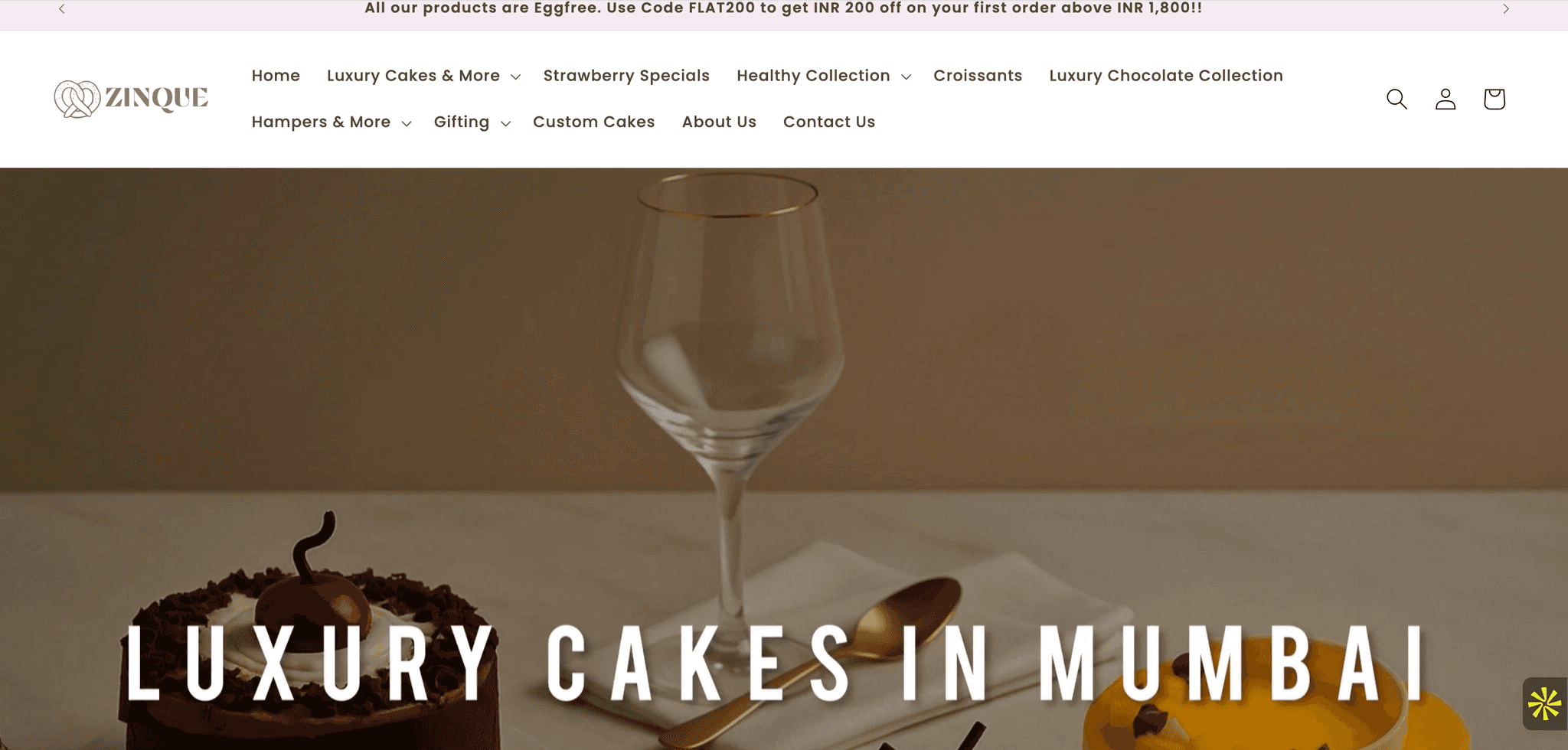Open the search magnifier icon
1568x750 pixels.
(x=1396, y=99)
